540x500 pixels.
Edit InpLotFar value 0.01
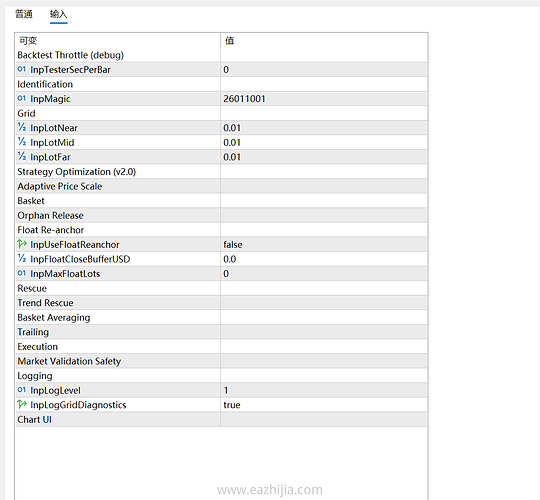pos(324,157)
